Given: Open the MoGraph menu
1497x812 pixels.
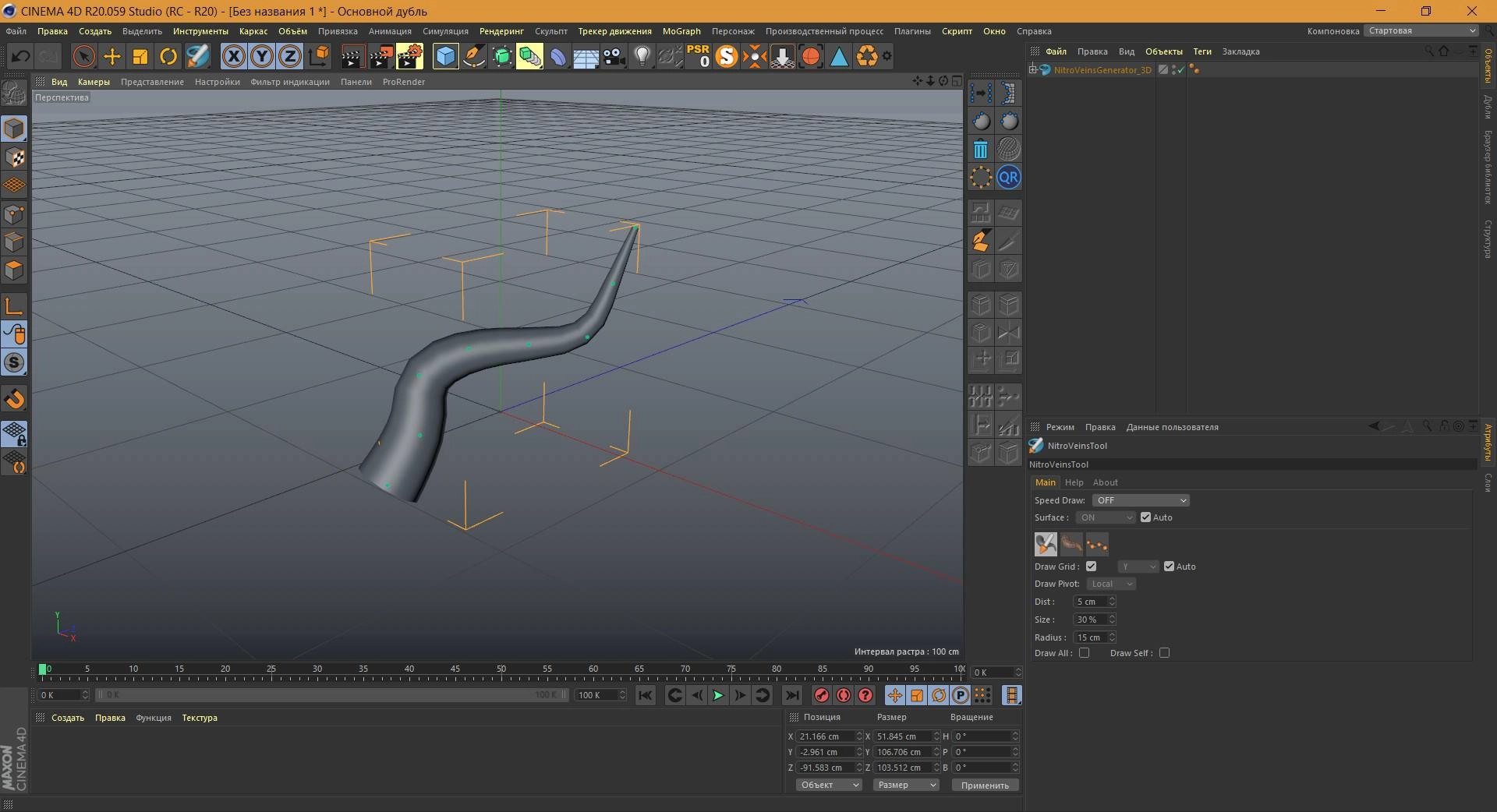Looking at the screenshot, I should (x=681, y=31).
